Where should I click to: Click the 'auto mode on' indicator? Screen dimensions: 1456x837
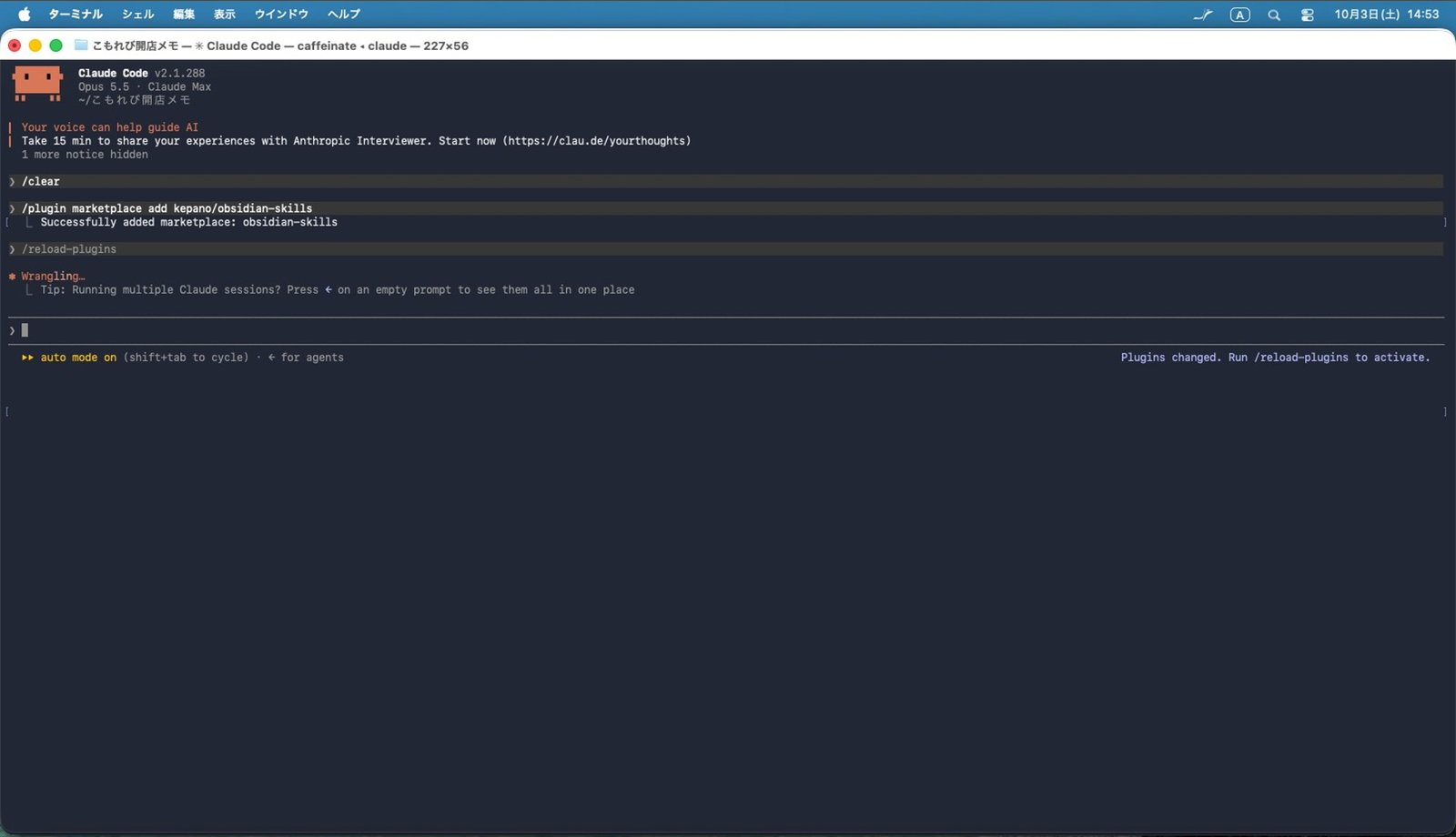[x=78, y=358]
